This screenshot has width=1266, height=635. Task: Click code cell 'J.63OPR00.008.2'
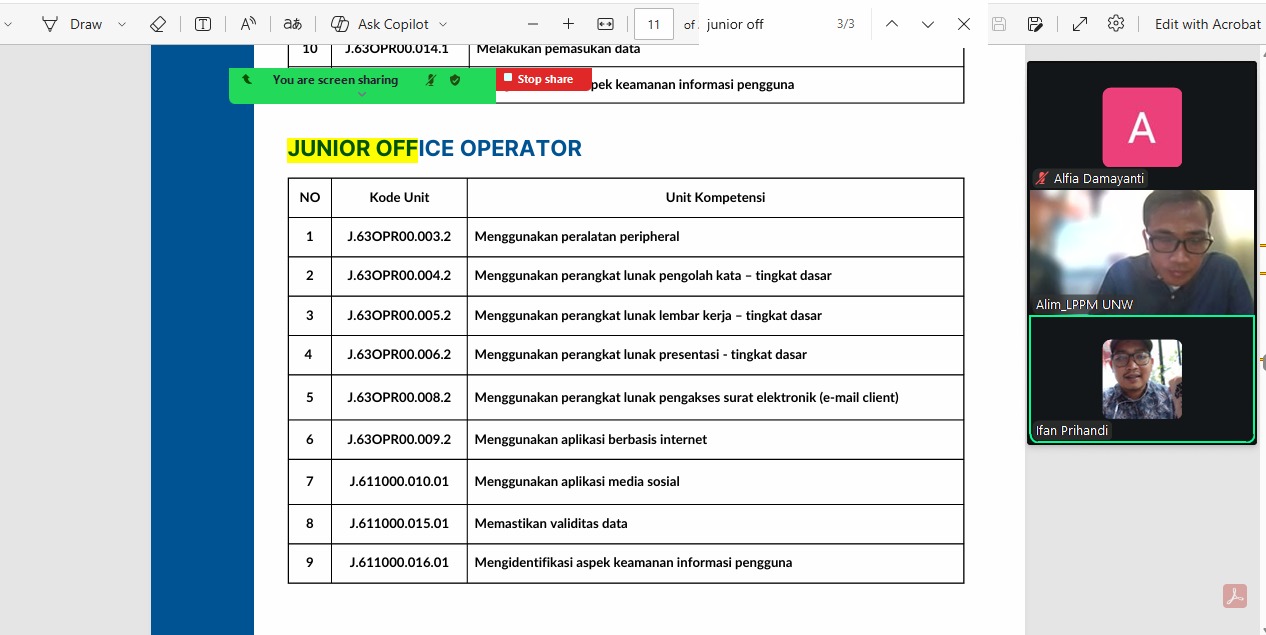399,397
